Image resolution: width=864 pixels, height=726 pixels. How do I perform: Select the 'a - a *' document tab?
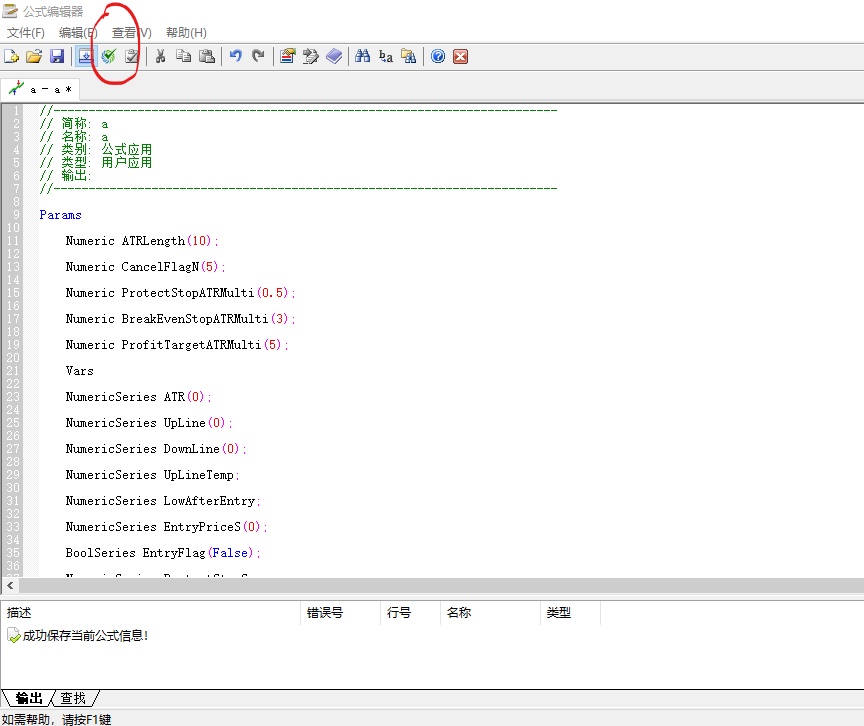coord(40,89)
